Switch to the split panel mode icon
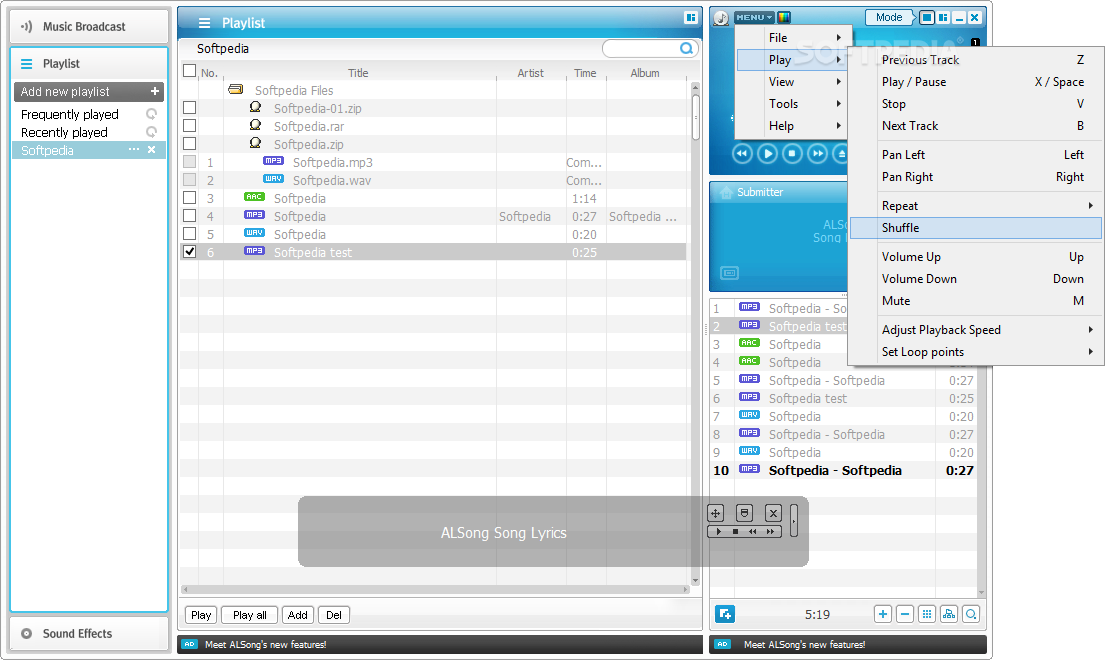 [x=943, y=18]
